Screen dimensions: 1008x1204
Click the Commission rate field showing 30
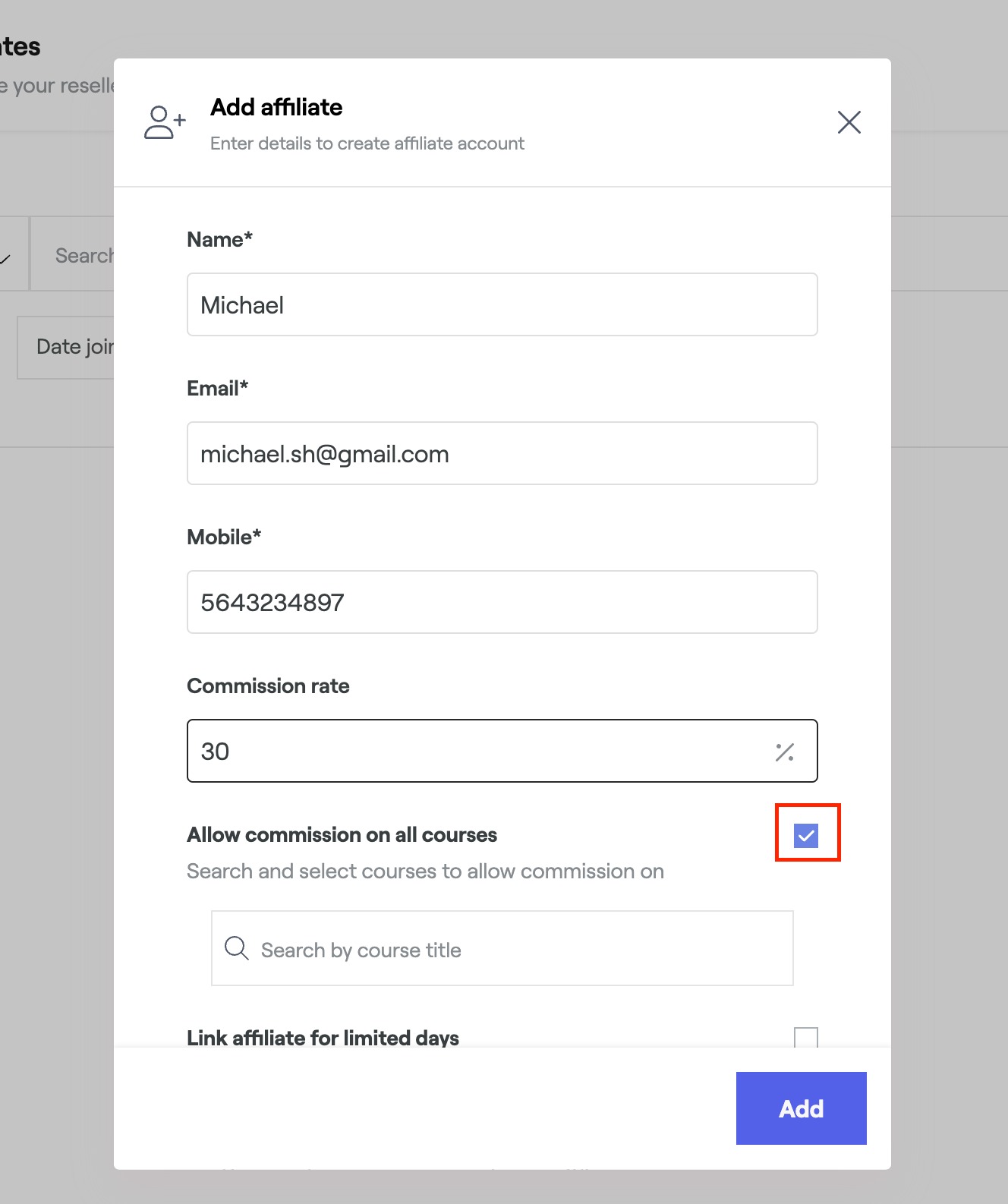coord(478,751)
